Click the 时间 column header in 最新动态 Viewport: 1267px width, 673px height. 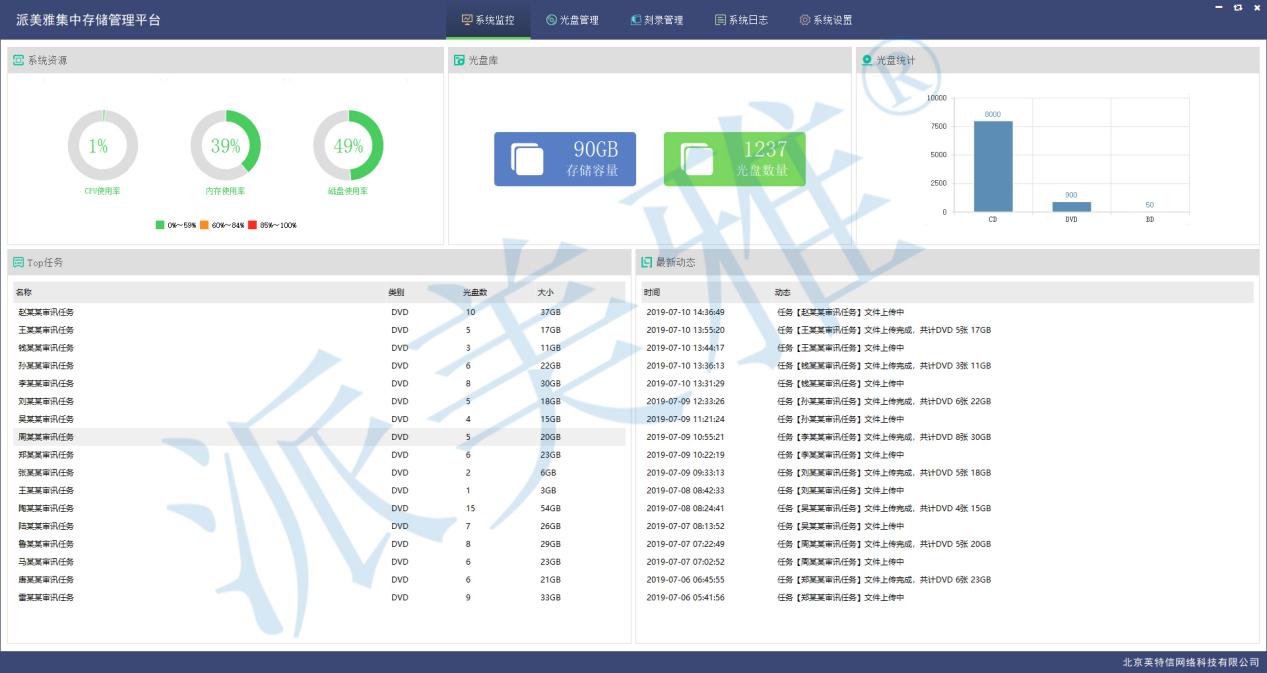click(x=652, y=292)
